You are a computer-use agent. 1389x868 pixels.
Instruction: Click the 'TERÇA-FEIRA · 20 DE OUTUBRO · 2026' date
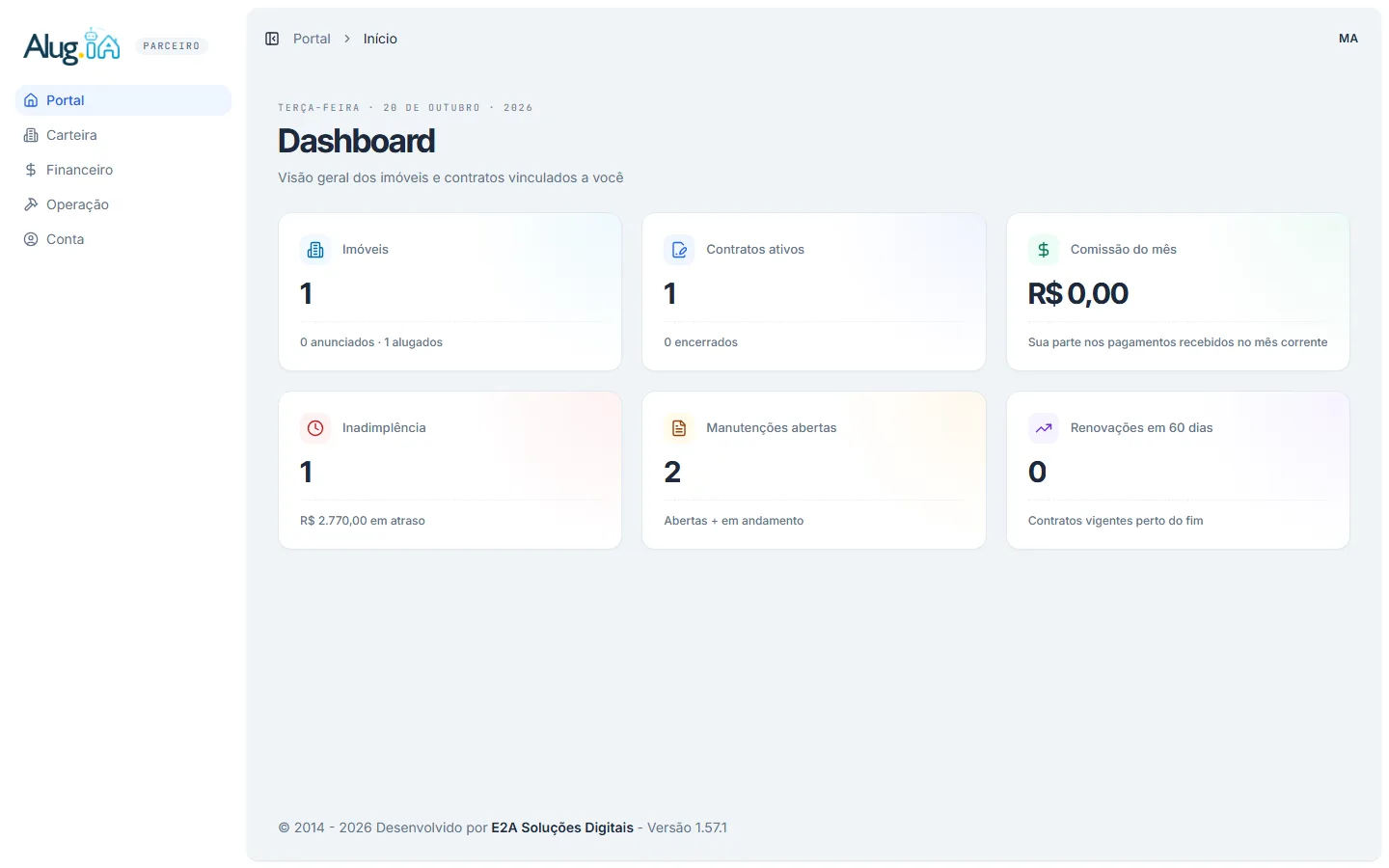[405, 108]
